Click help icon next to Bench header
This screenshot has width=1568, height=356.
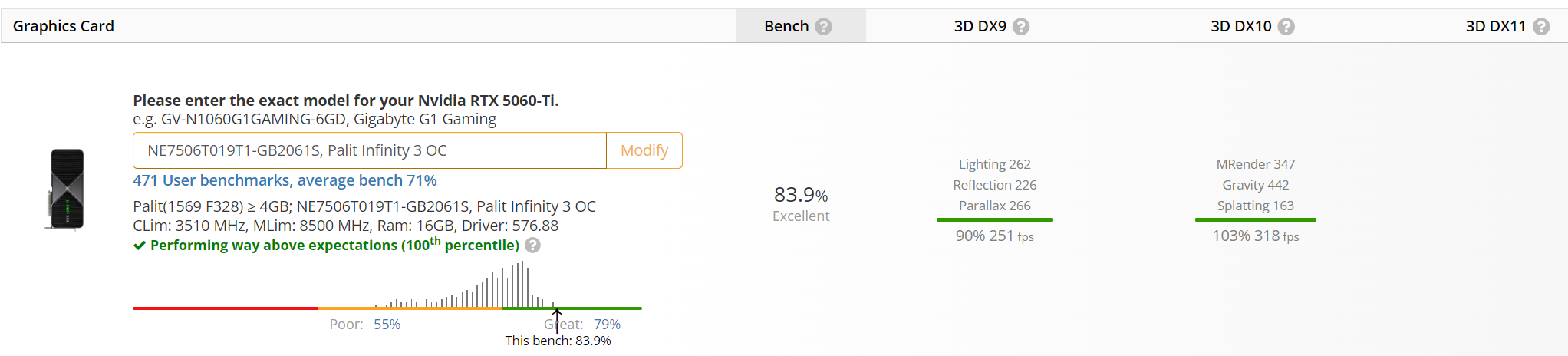[x=823, y=27]
